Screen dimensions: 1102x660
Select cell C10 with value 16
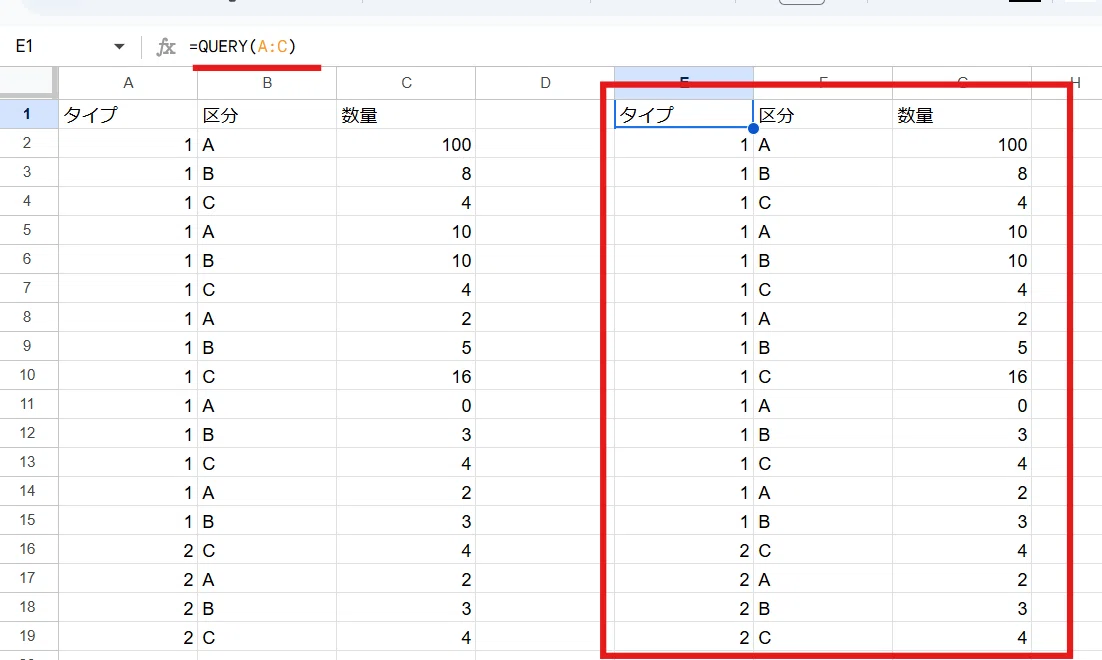[x=406, y=375]
